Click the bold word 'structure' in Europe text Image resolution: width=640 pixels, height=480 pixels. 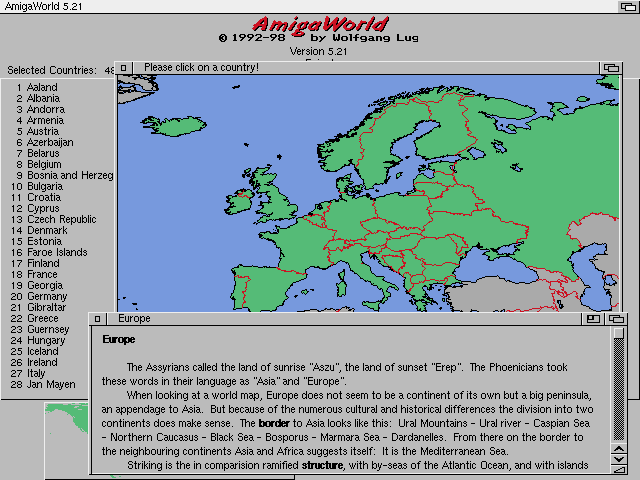[322, 466]
